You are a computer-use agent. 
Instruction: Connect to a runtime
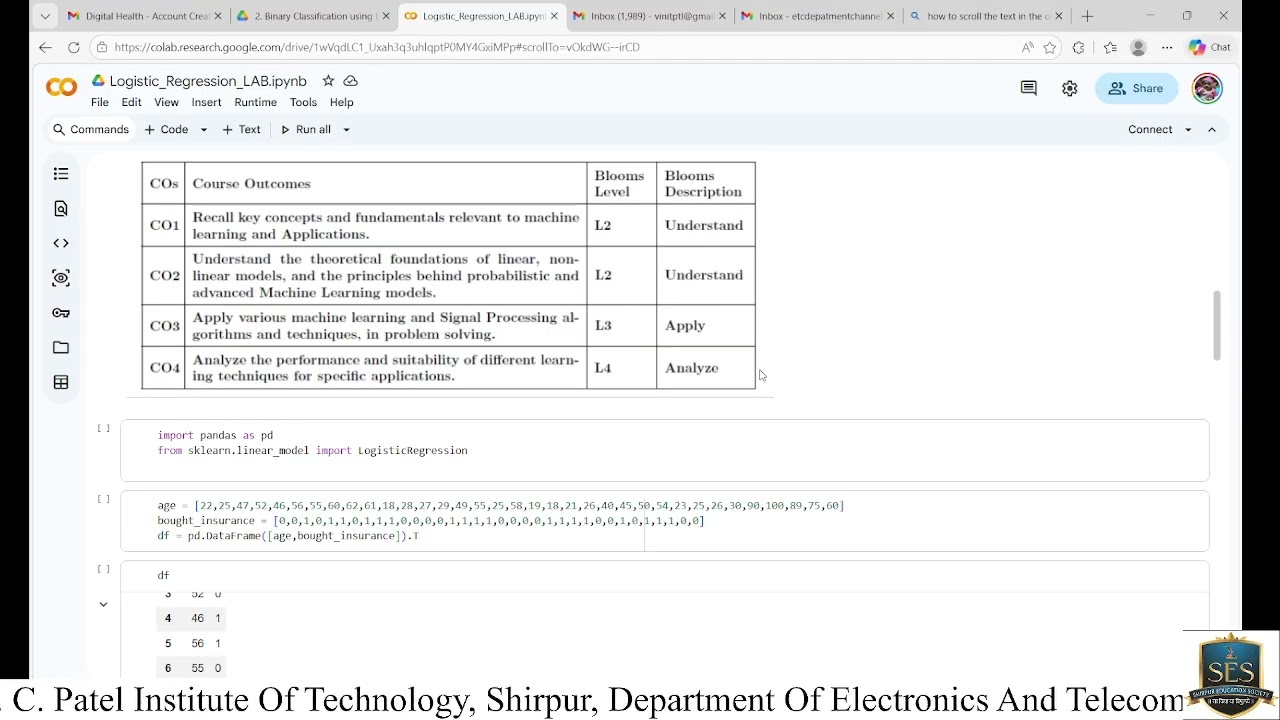1150,129
